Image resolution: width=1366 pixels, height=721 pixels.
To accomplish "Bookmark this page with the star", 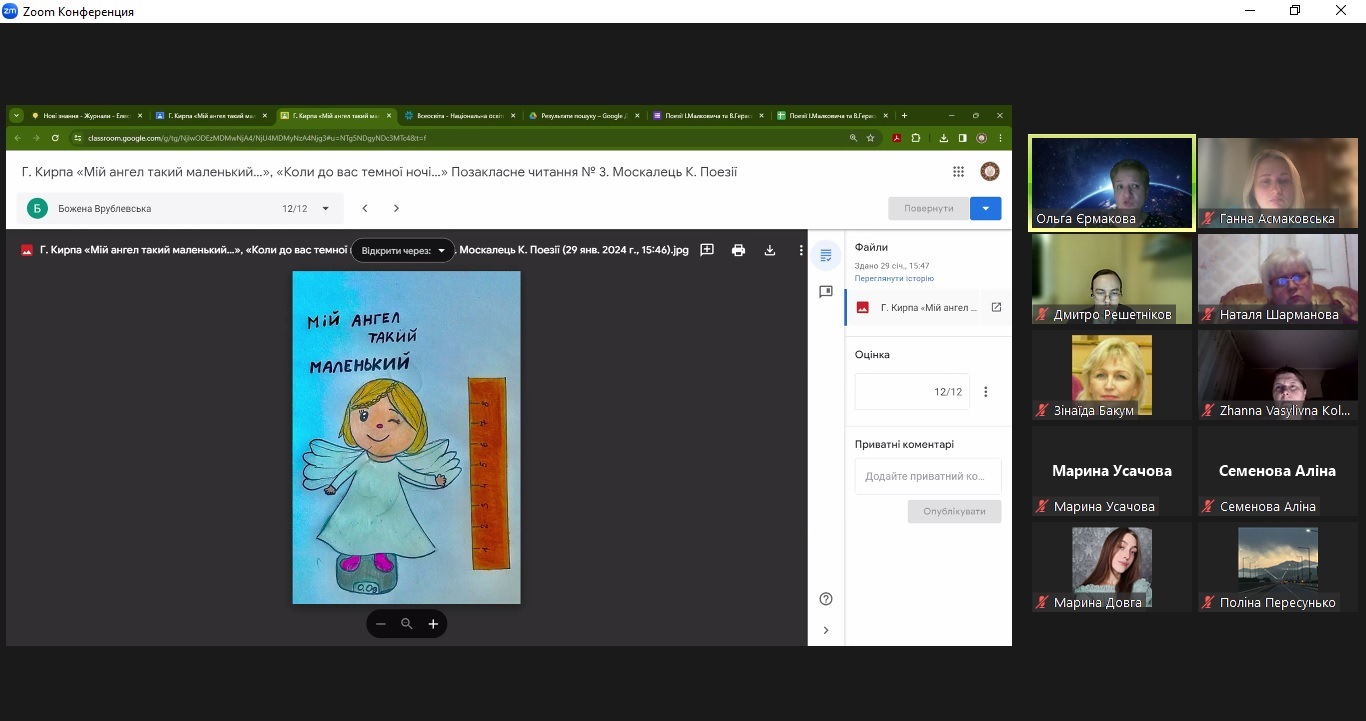I will [870, 138].
